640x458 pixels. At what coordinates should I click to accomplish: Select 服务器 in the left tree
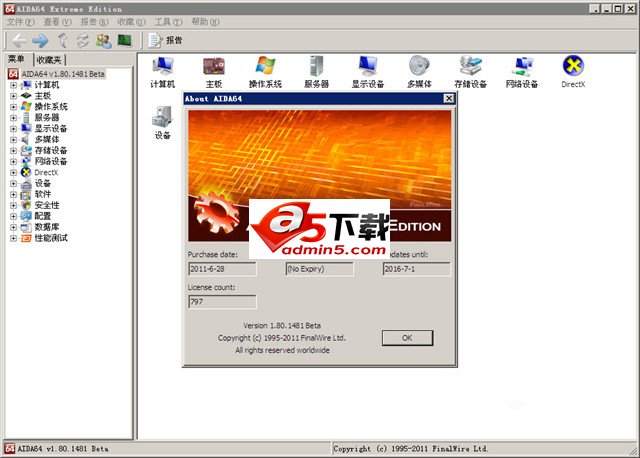point(47,118)
